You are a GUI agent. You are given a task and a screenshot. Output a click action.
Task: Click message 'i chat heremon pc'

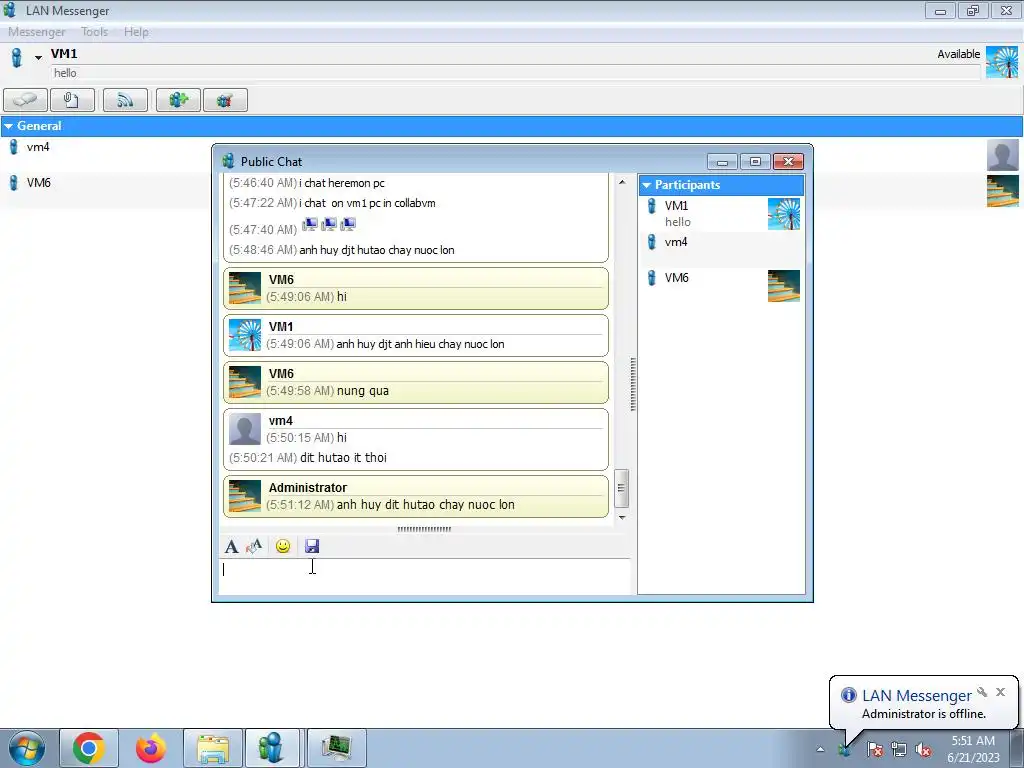tap(342, 183)
